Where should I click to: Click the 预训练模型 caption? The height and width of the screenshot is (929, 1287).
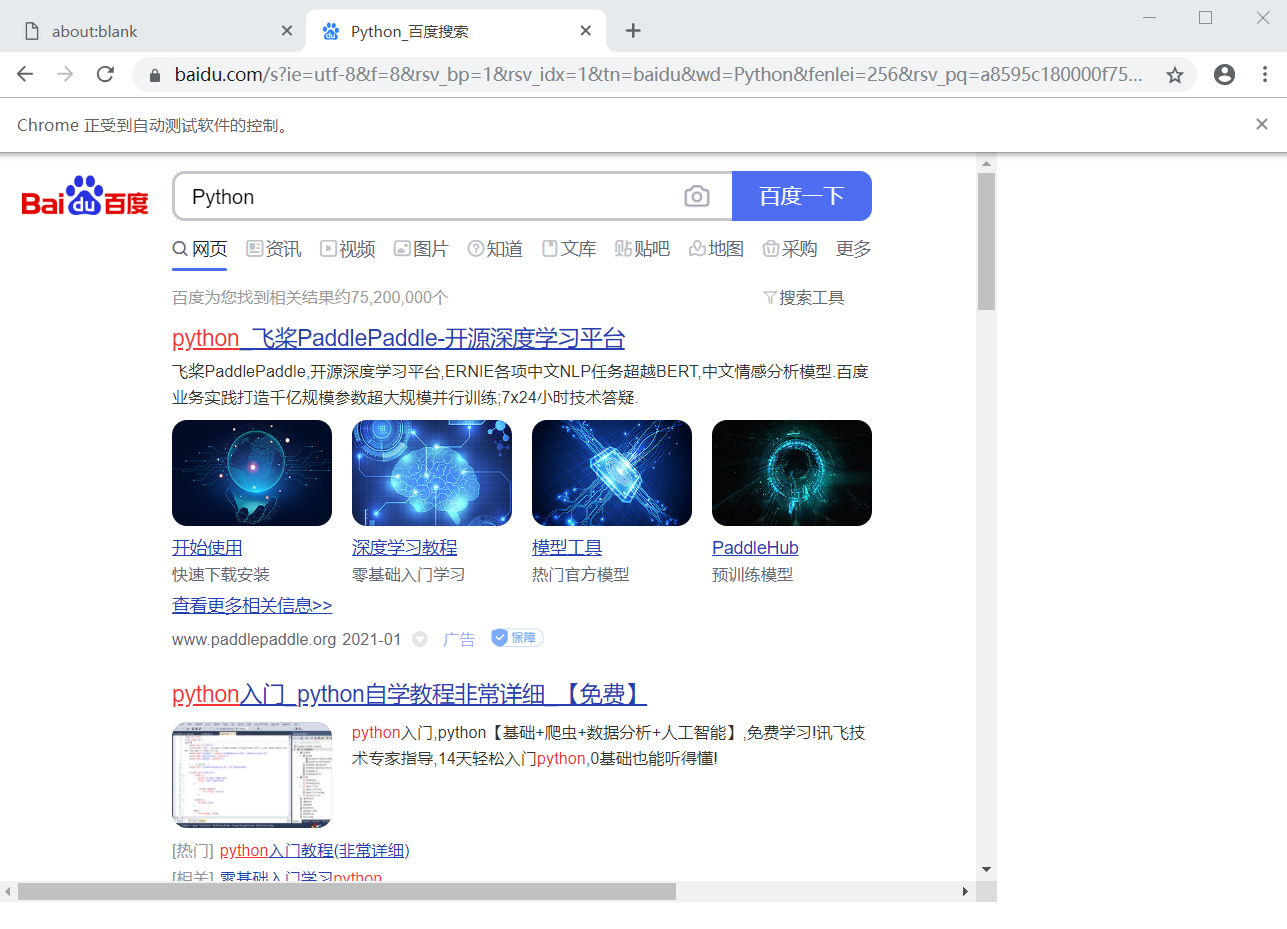tap(753, 574)
